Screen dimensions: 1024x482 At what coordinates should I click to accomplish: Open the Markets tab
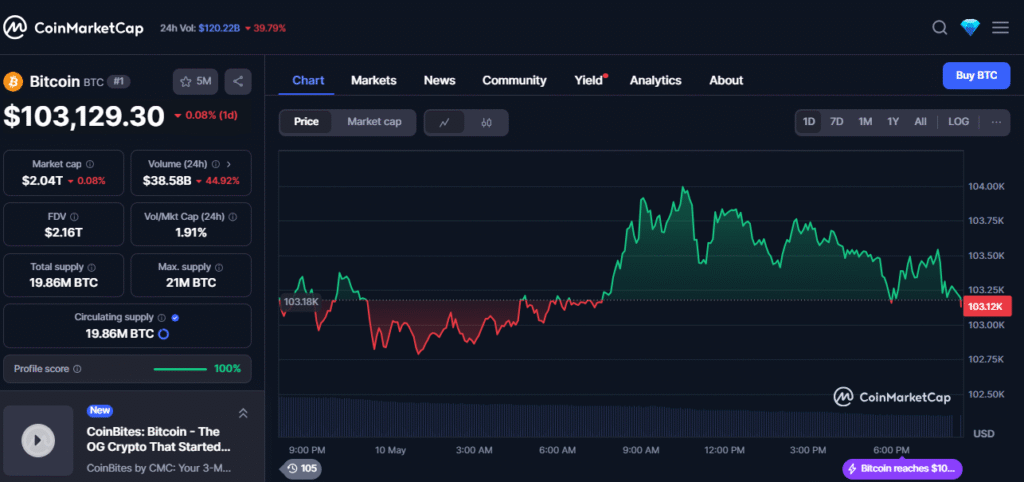coord(374,80)
